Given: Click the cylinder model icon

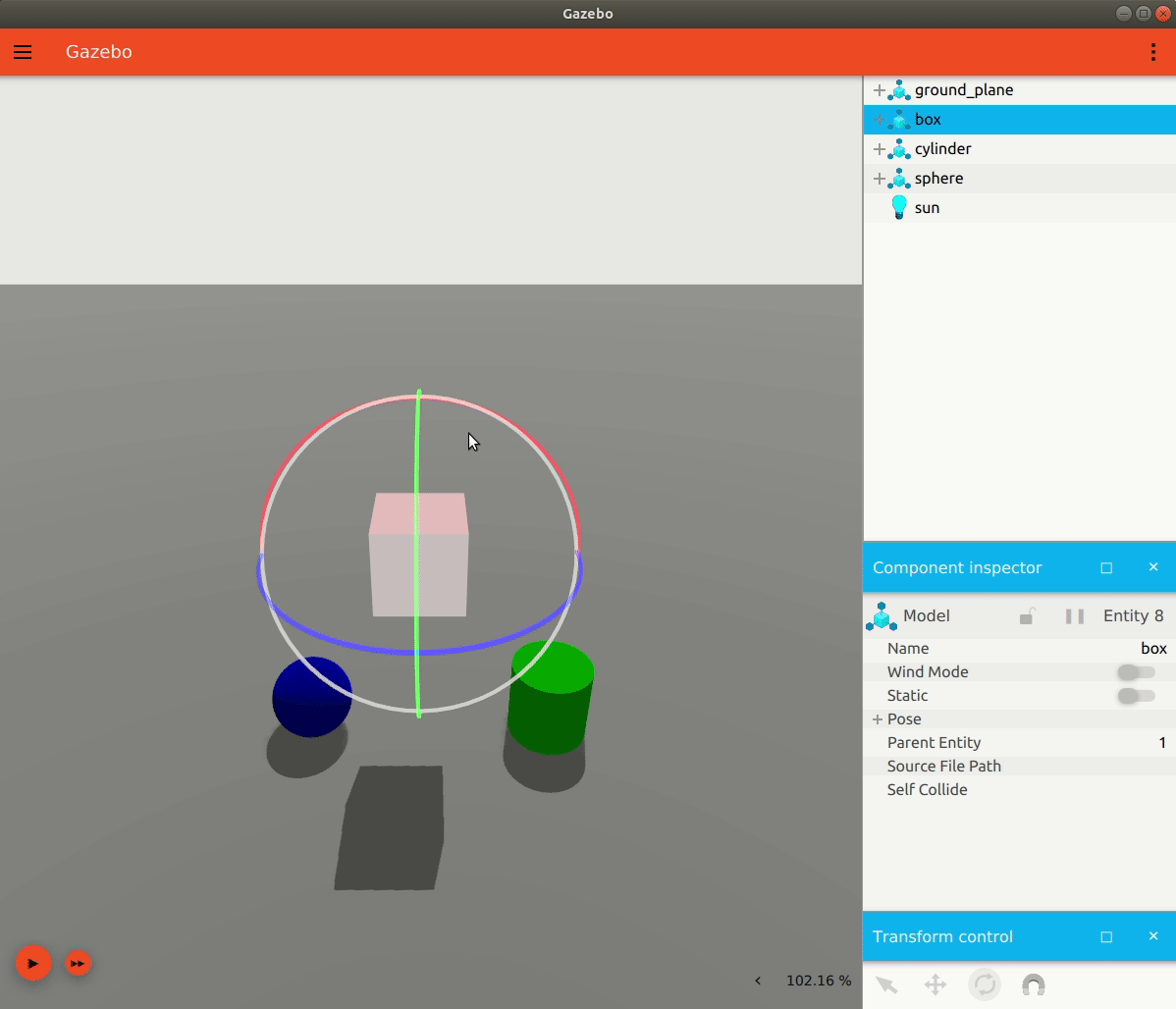Looking at the screenshot, I should pyautogui.click(x=898, y=148).
